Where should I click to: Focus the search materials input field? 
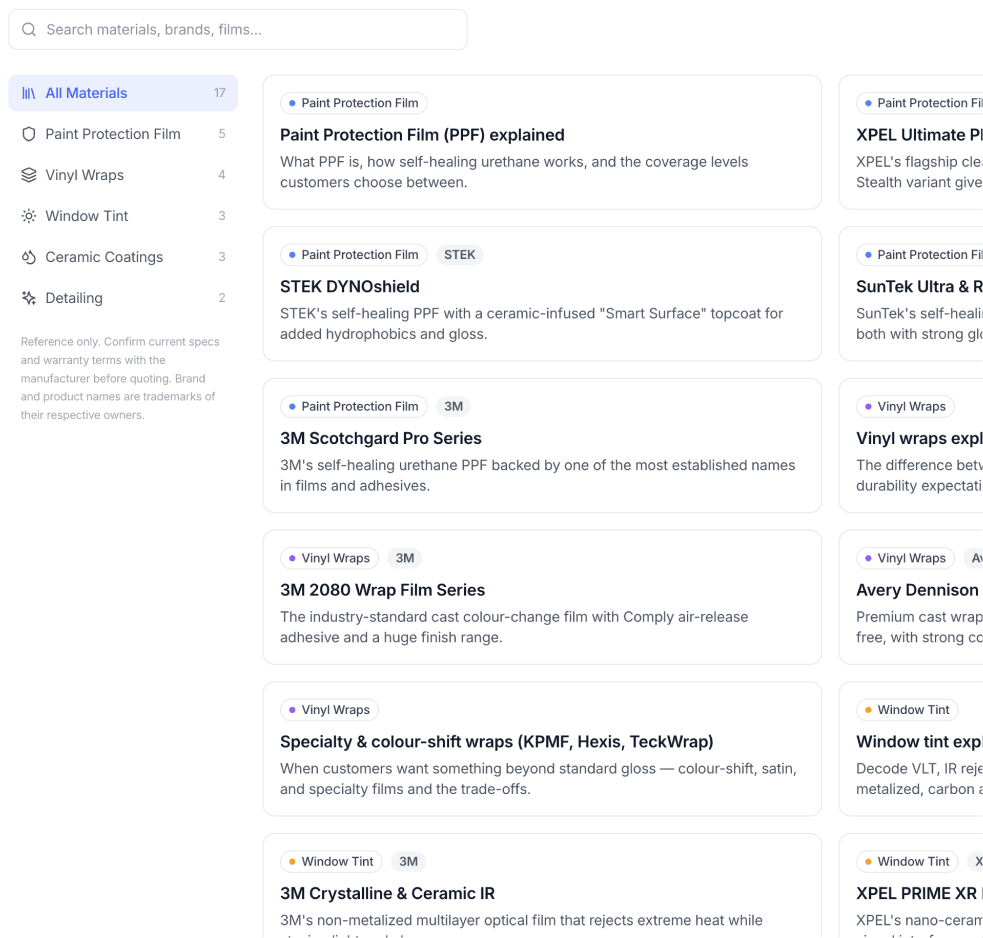238,29
